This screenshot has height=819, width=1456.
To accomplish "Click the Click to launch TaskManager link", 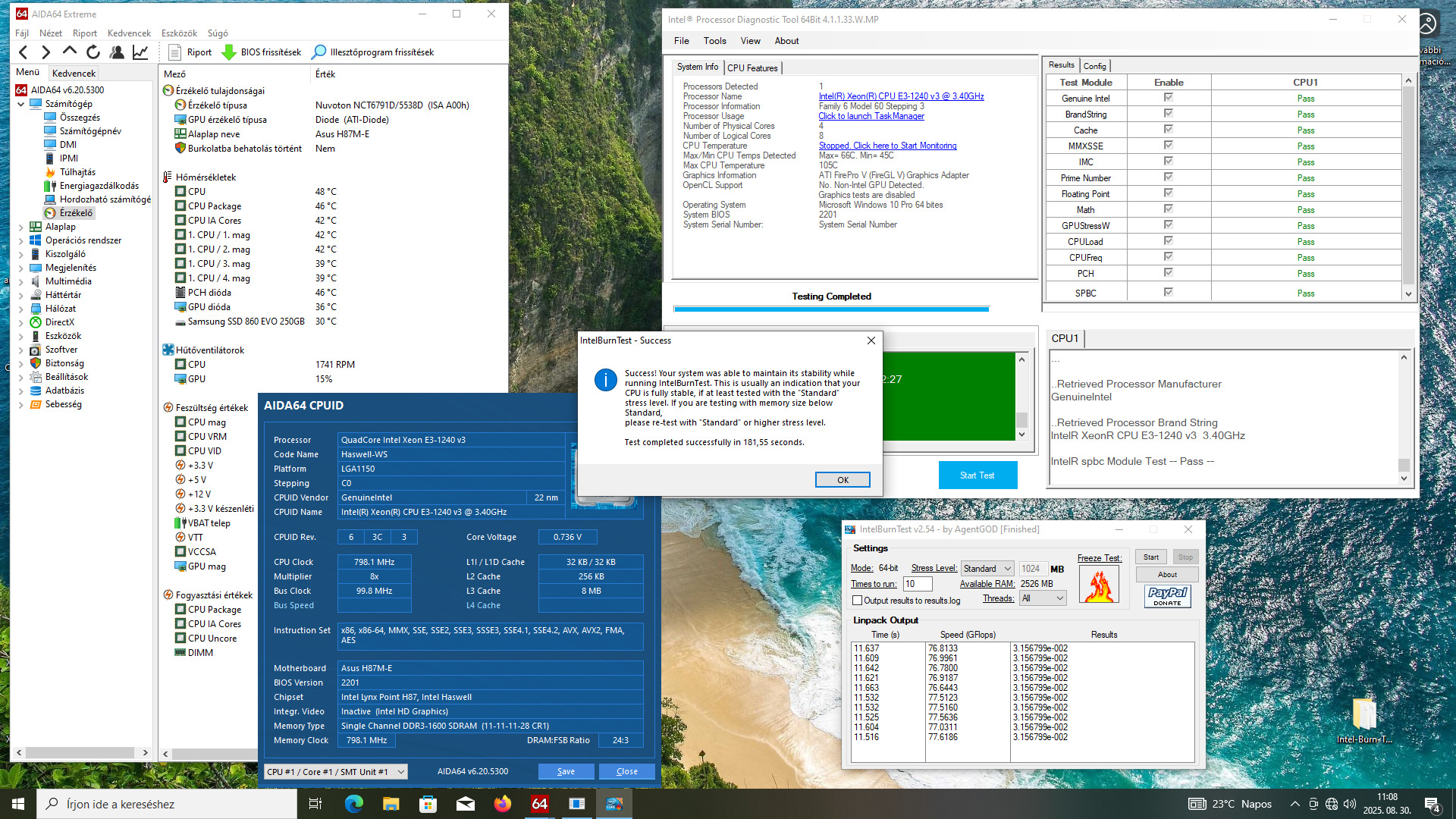I will coord(871,116).
